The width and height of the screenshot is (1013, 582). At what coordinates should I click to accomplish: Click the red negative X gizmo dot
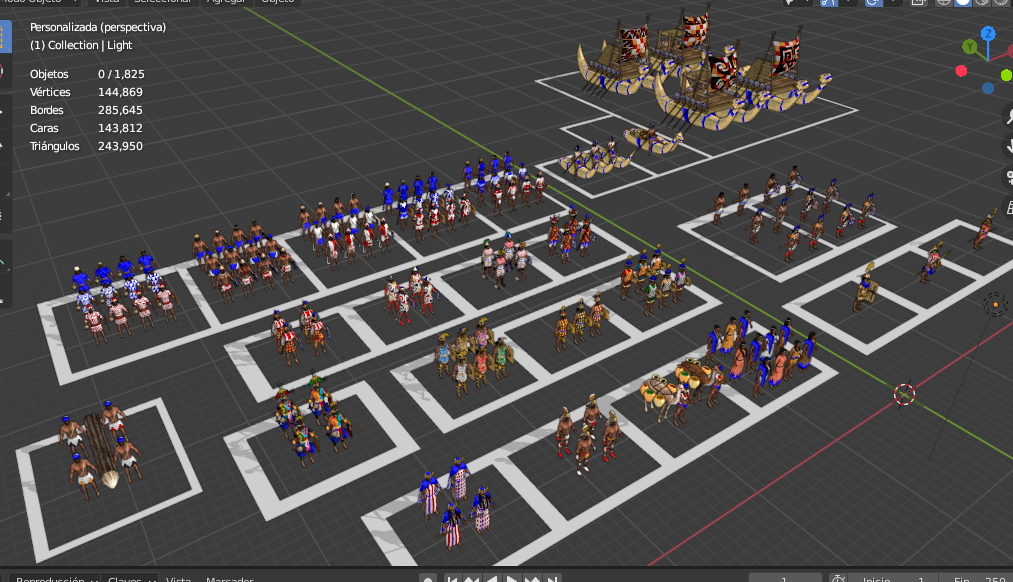click(x=961, y=70)
